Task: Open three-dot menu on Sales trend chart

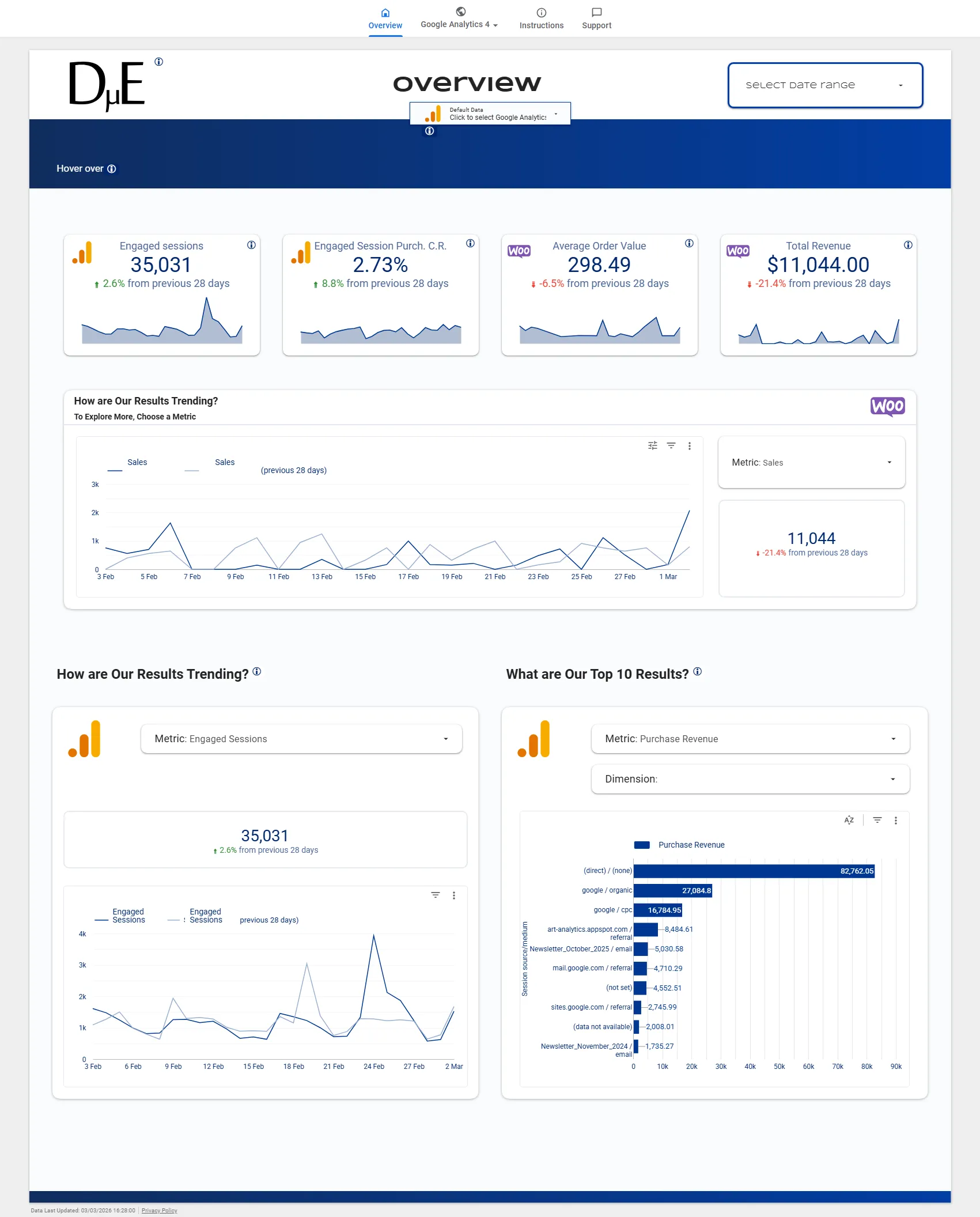Action: pos(690,446)
